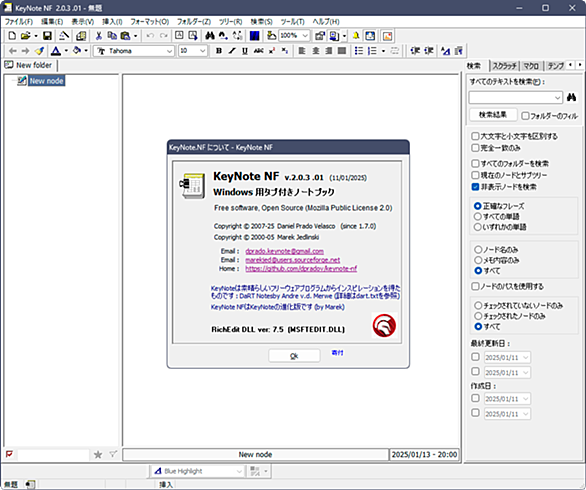Open dprado.keynote@gmail.com email link
This screenshot has width=586, height=490.
point(284,251)
